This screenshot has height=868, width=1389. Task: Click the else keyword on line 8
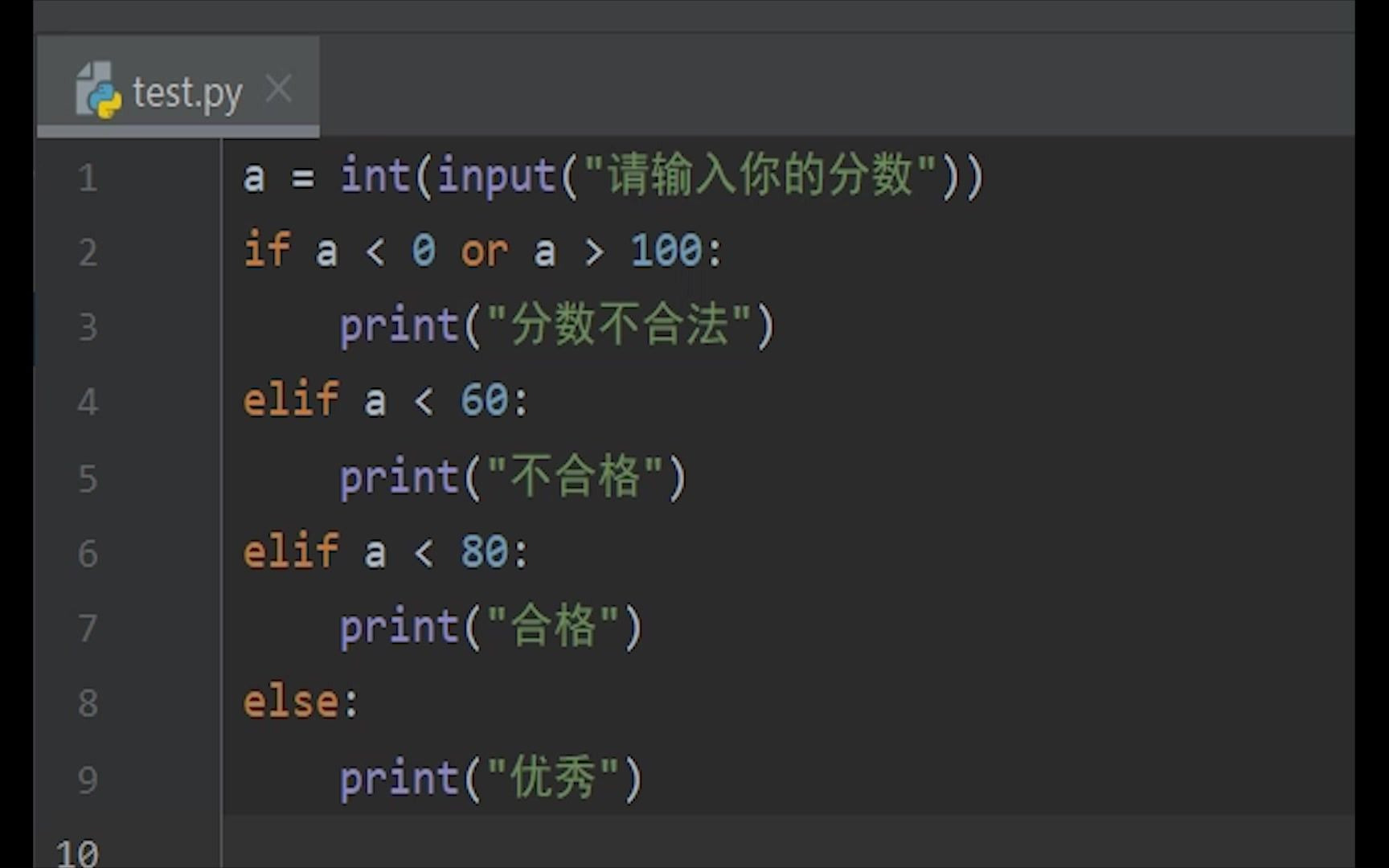coord(290,702)
